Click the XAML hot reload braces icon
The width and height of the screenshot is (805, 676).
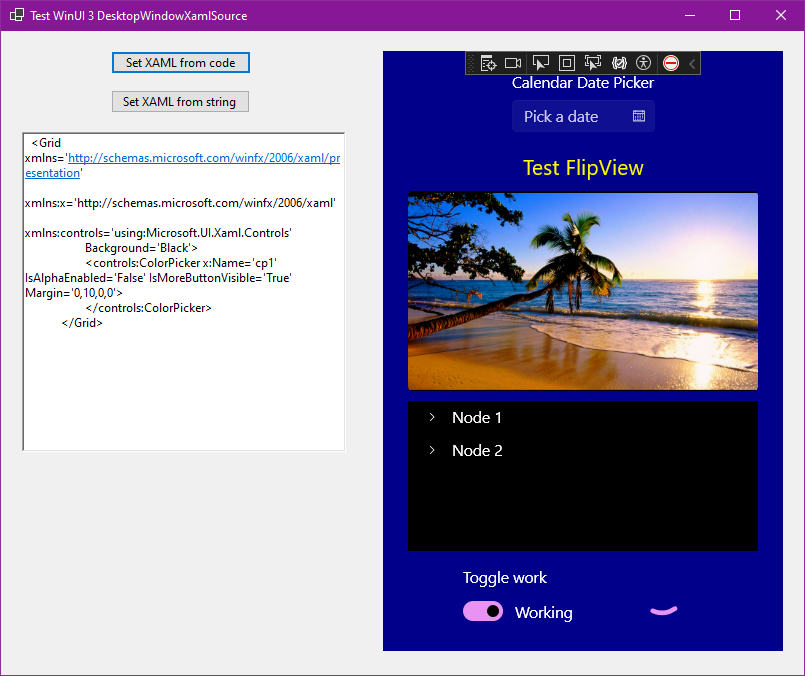[x=618, y=62]
